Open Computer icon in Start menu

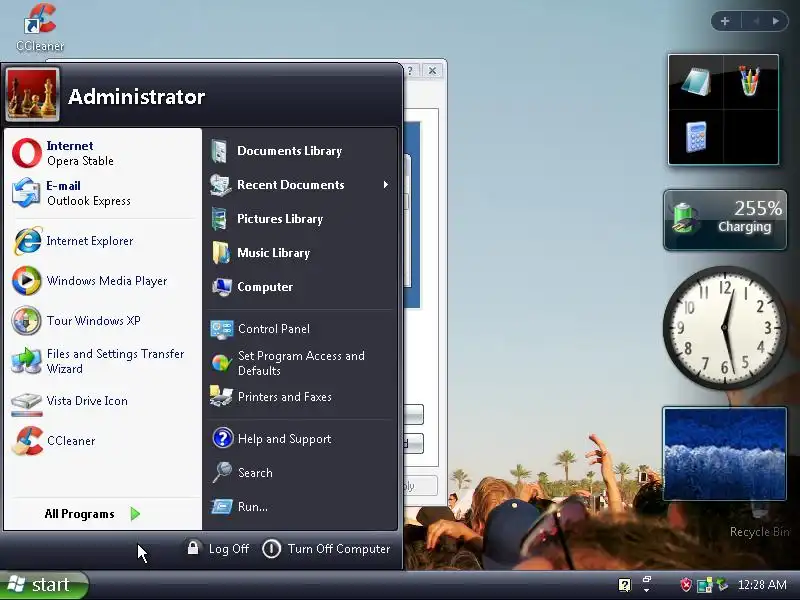point(222,287)
